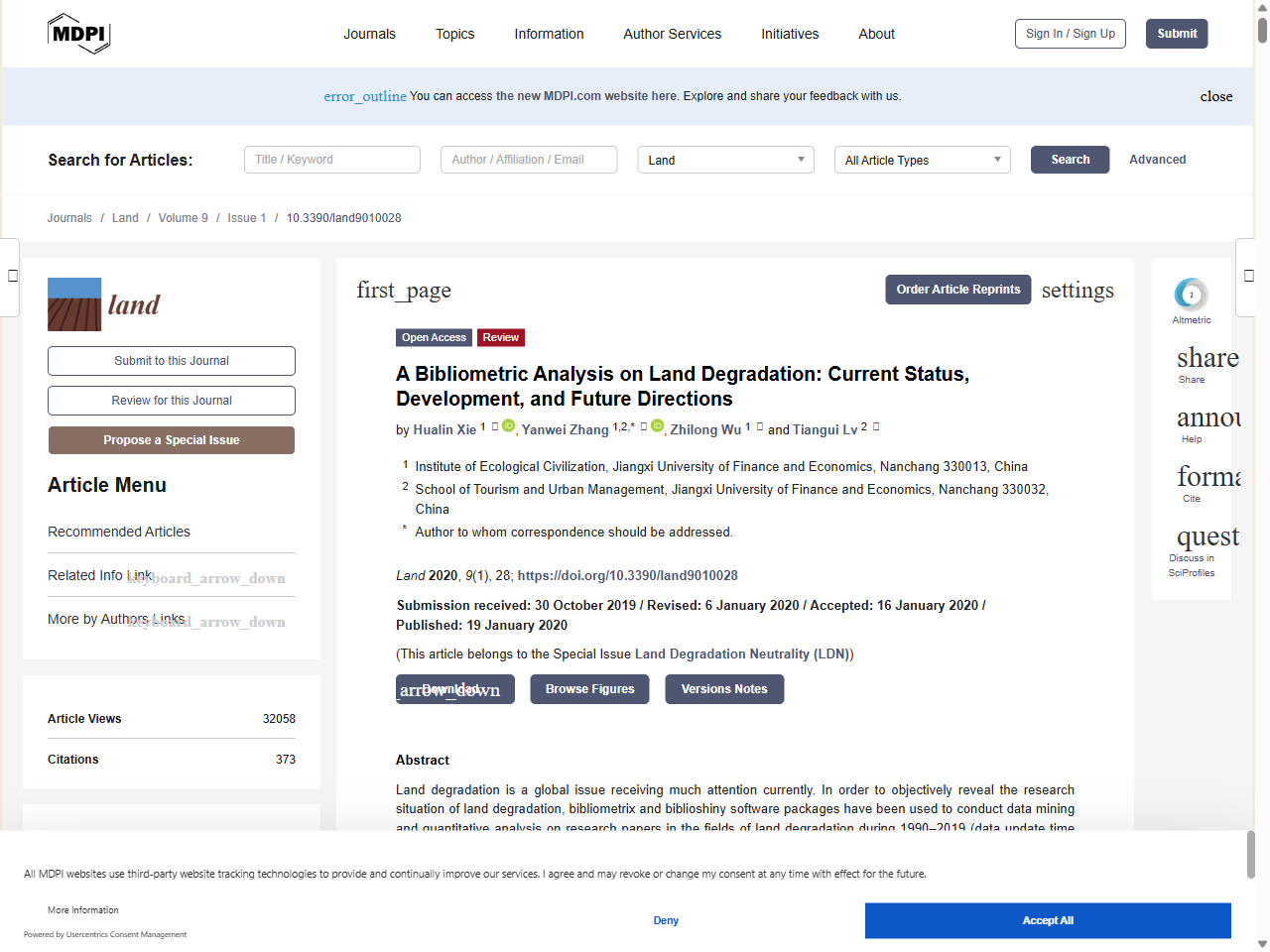1270x952 pixels.
Task: Click the Title / Keyword search field
Action: (x=331, y=159)
